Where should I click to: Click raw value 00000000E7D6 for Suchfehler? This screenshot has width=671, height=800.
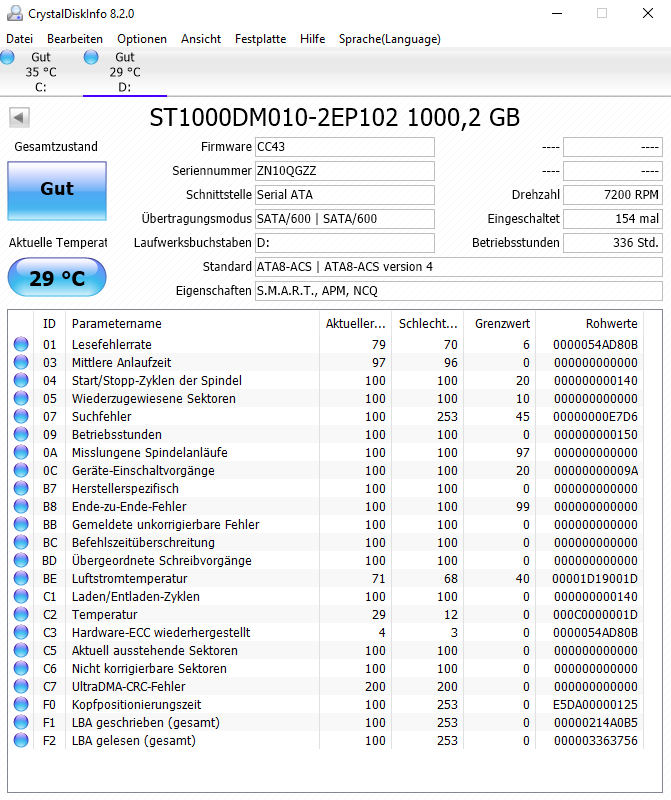(x=595, y=417)
